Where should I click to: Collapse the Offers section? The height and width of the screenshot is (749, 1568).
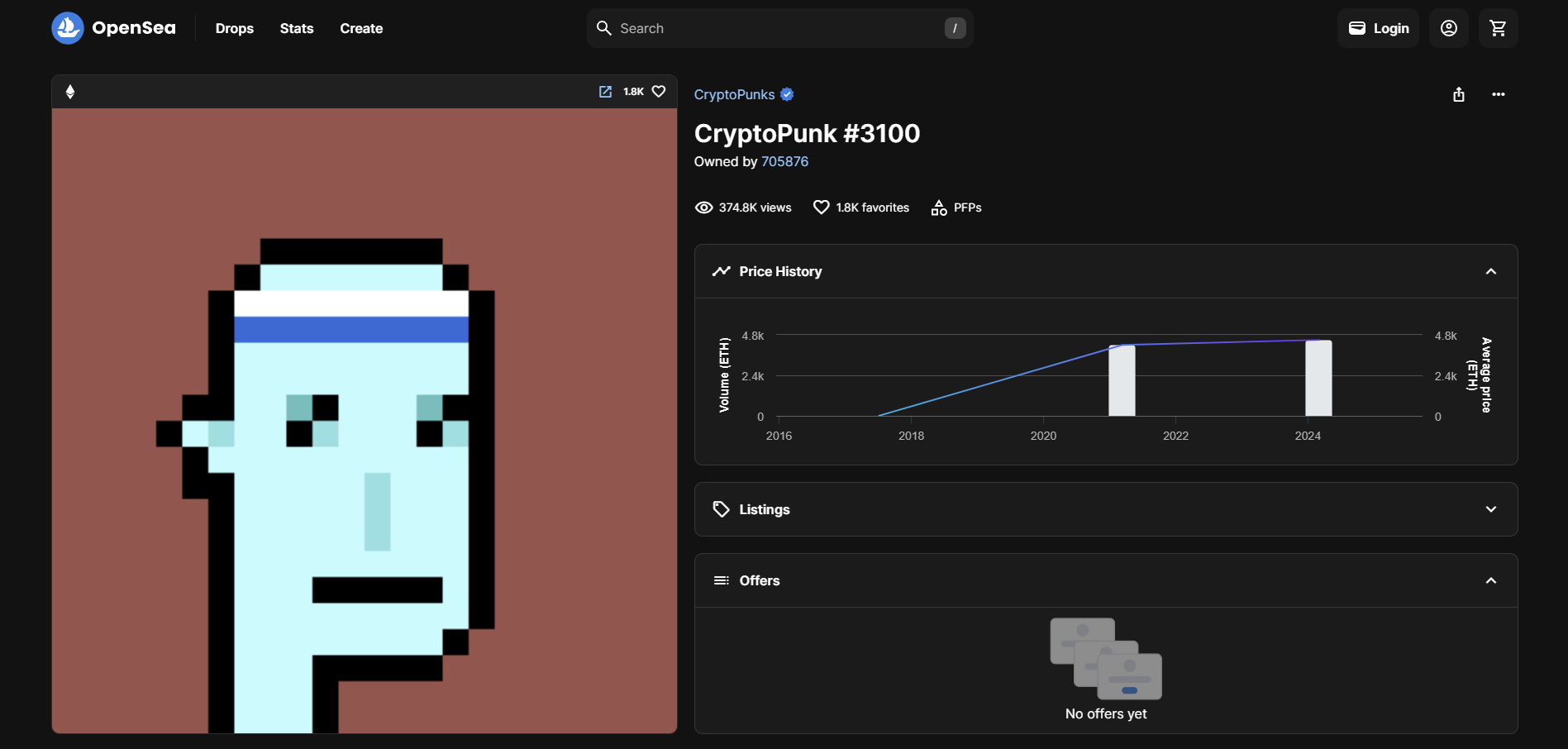point(1490,580)
